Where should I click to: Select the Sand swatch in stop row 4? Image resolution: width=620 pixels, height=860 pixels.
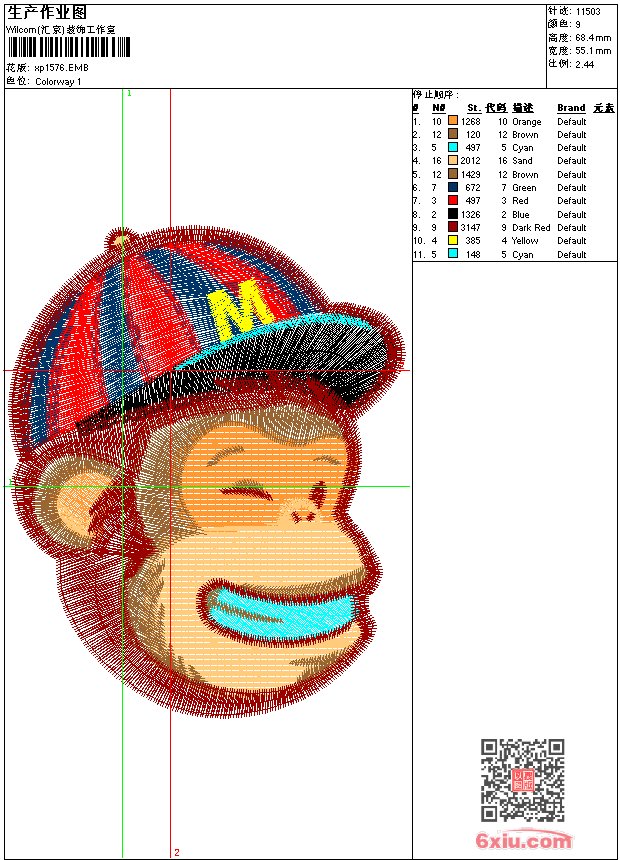coord(453,160)
